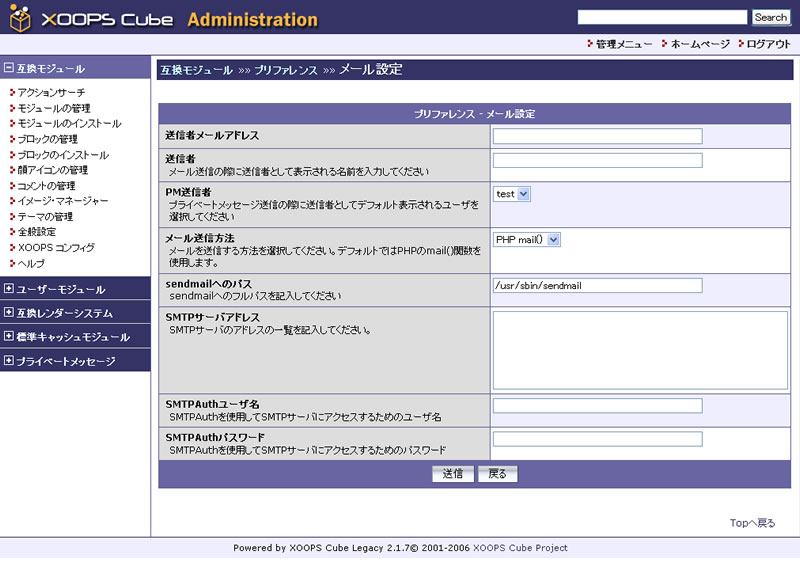Click the Search button
800x564 pixels.
770,17
